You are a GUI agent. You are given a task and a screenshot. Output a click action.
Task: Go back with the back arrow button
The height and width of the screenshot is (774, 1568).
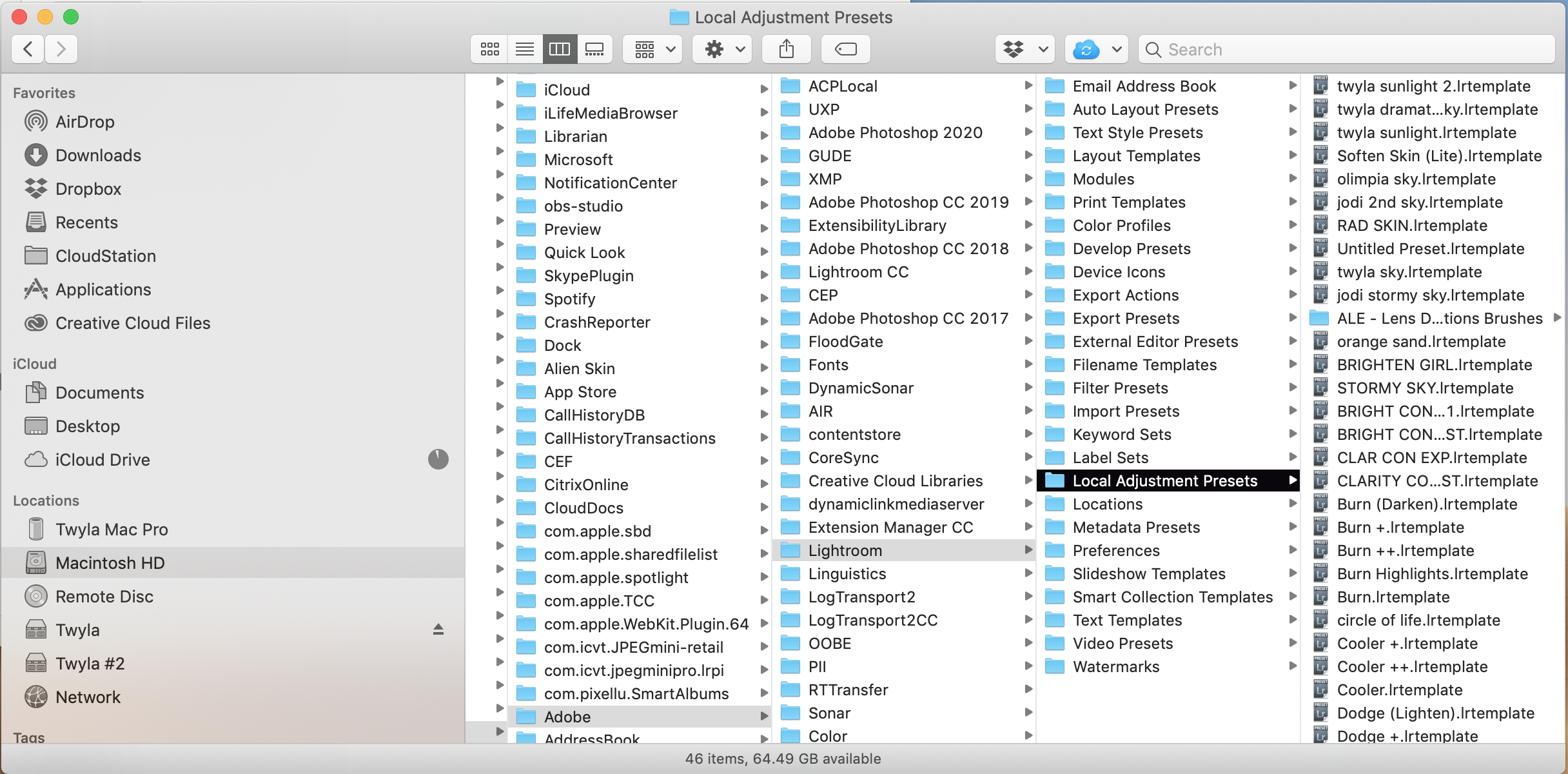point(28,49)
